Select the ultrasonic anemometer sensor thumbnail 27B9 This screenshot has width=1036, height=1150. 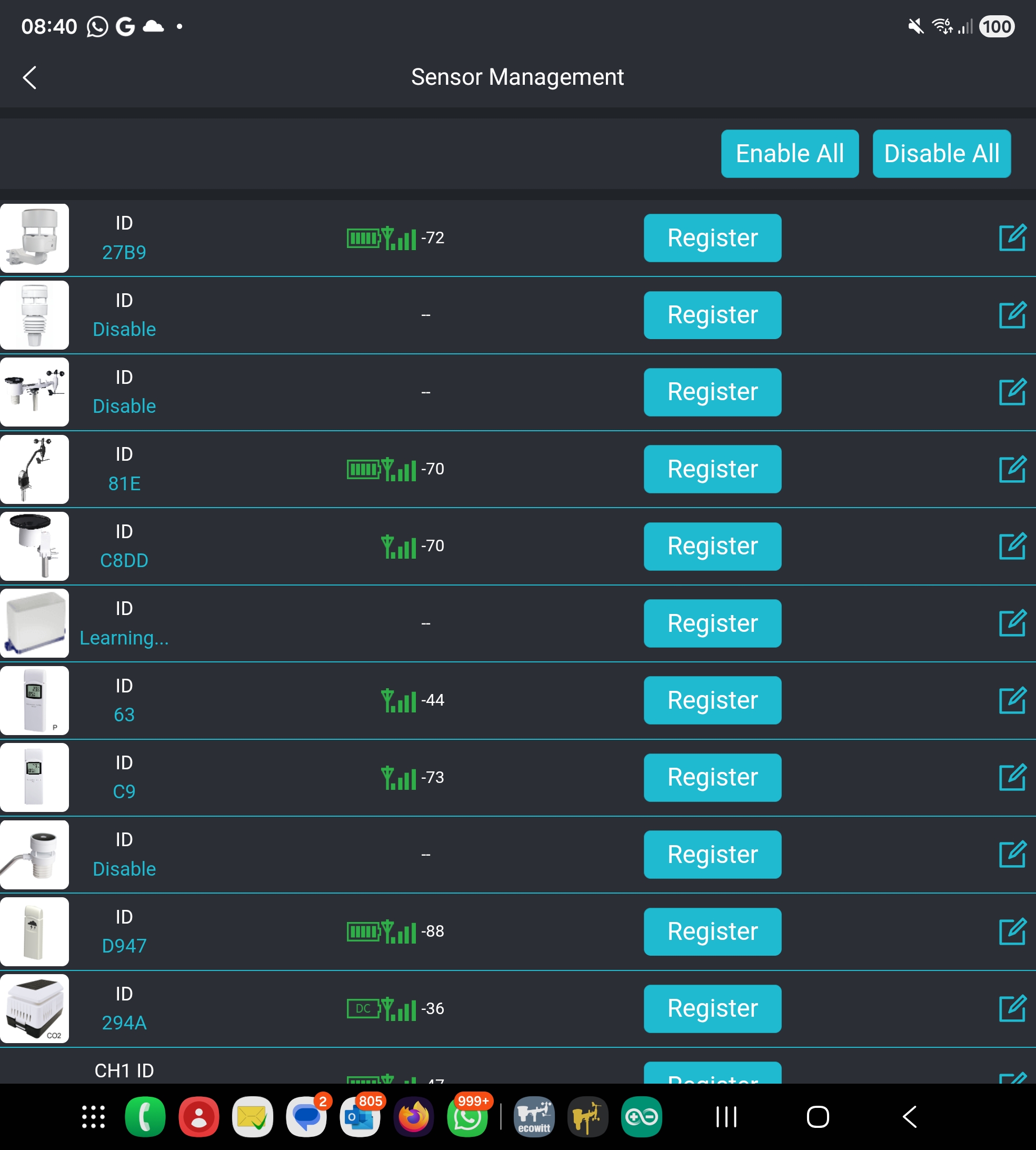[34, 238]
